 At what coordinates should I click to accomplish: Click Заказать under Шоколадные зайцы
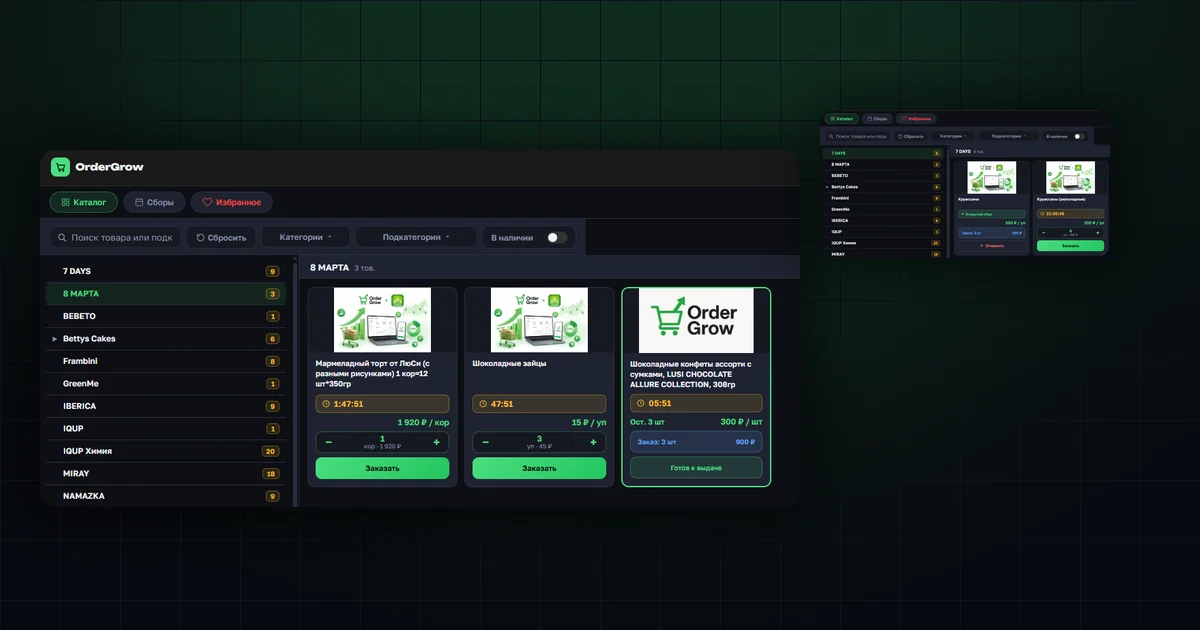pos(539,468)
